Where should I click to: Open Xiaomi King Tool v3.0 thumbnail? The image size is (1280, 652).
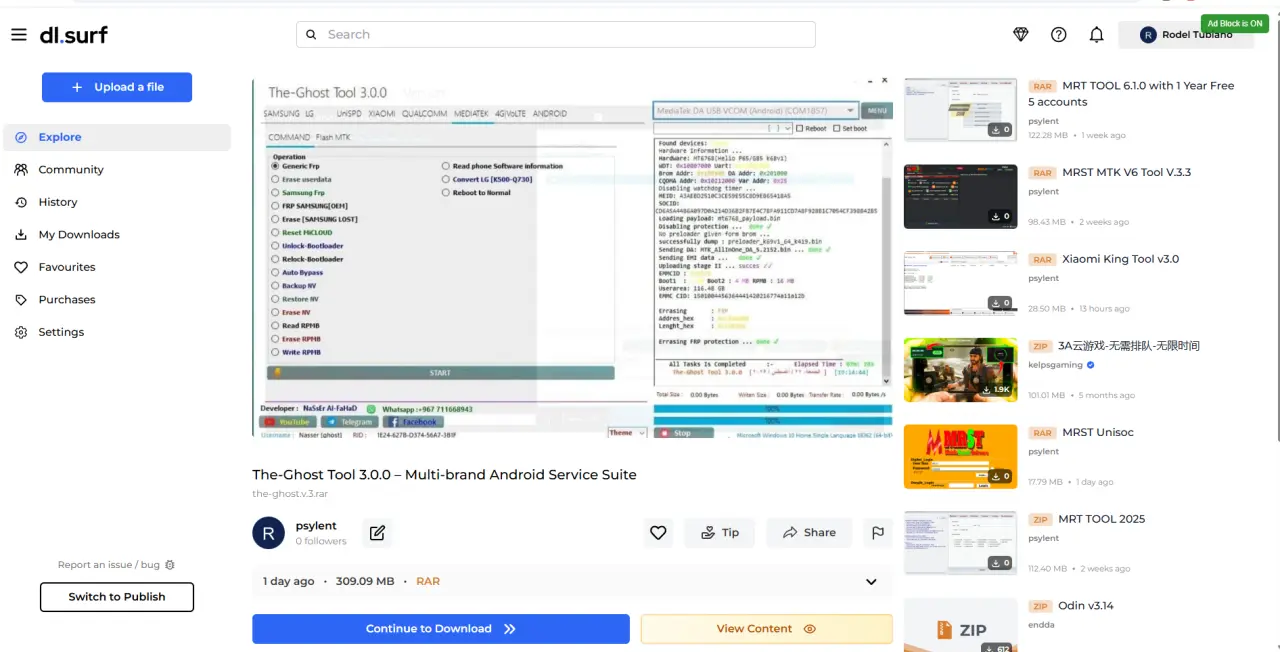click(x=961, y=283)
